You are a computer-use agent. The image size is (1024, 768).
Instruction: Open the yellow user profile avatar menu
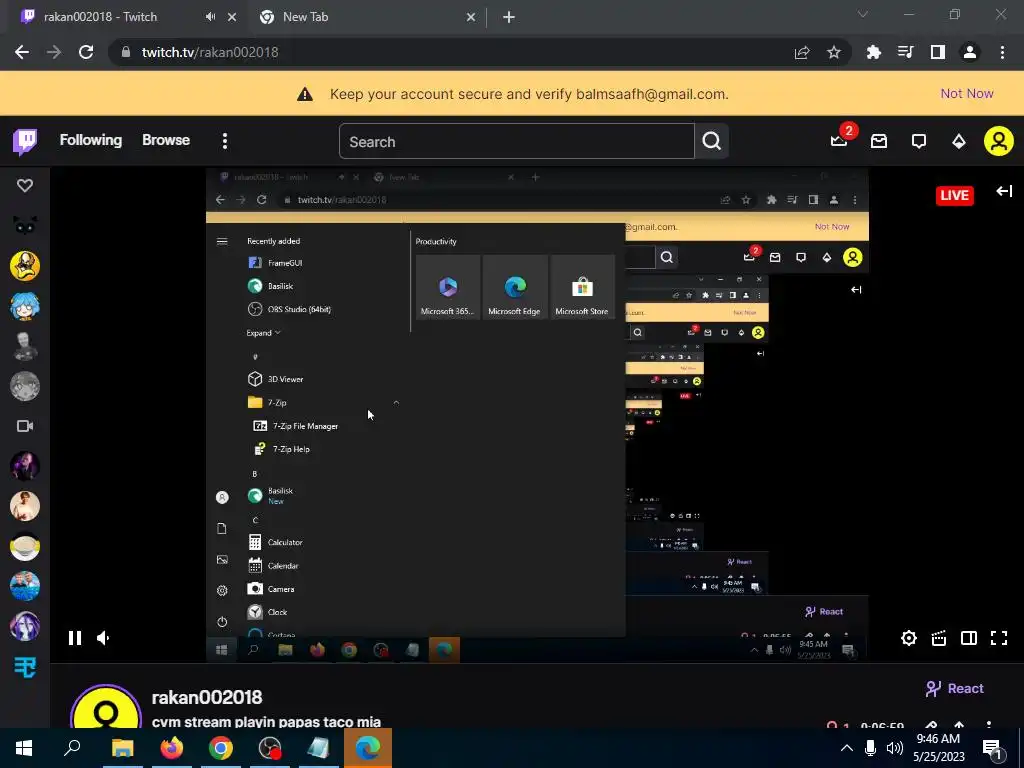click(999, 141)
